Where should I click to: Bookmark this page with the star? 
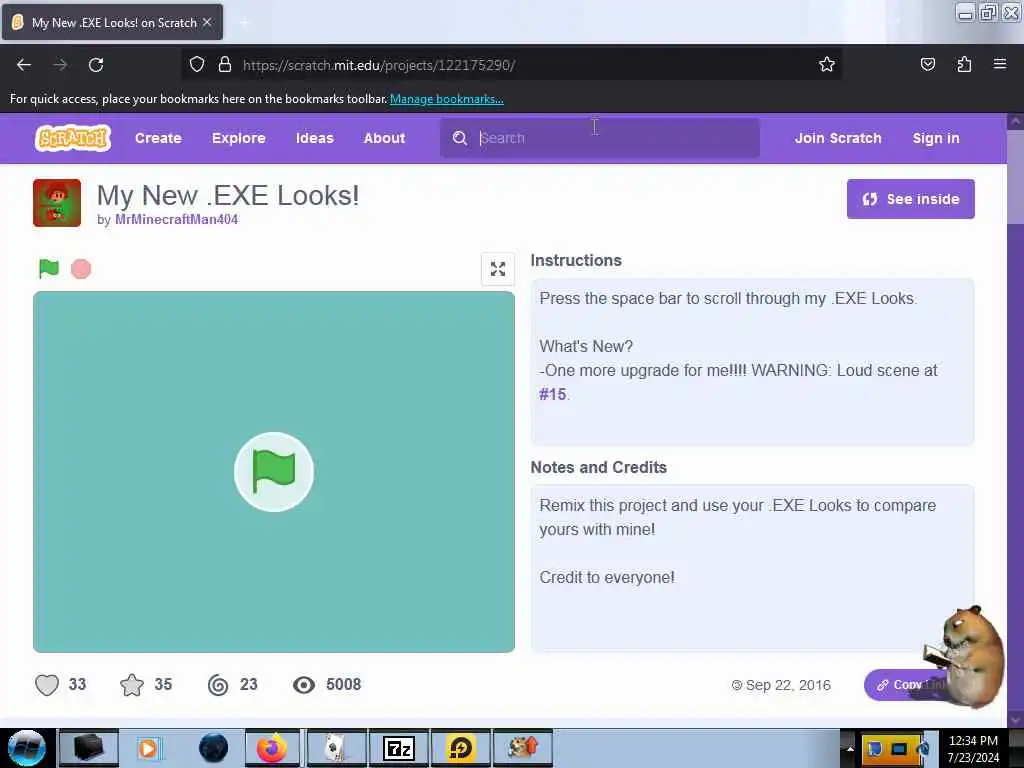coord(827,64)
